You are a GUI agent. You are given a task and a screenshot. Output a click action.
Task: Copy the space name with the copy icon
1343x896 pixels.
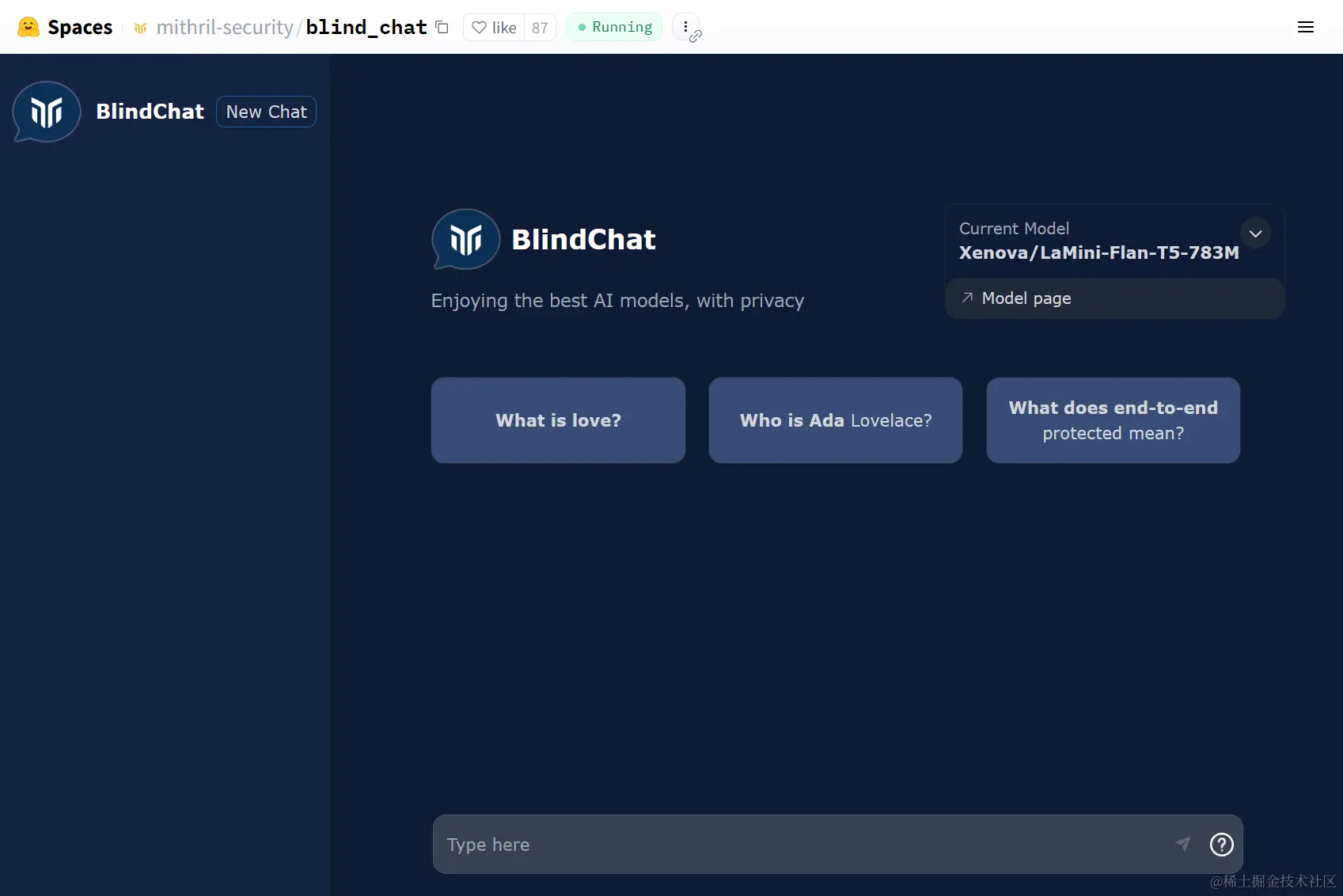tap(442, 28)
